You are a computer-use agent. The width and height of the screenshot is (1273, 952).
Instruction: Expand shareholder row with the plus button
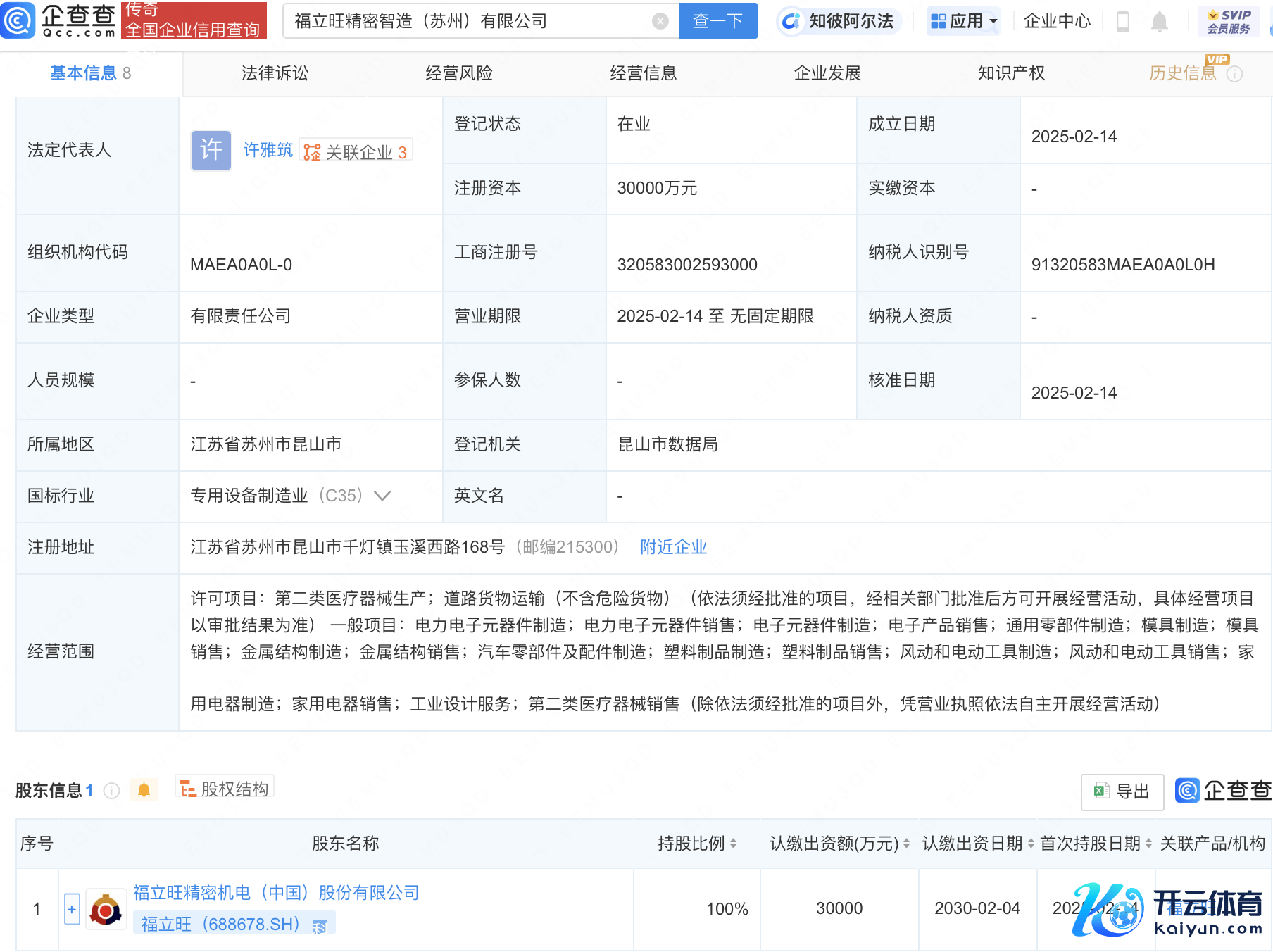tap(71, 909)
